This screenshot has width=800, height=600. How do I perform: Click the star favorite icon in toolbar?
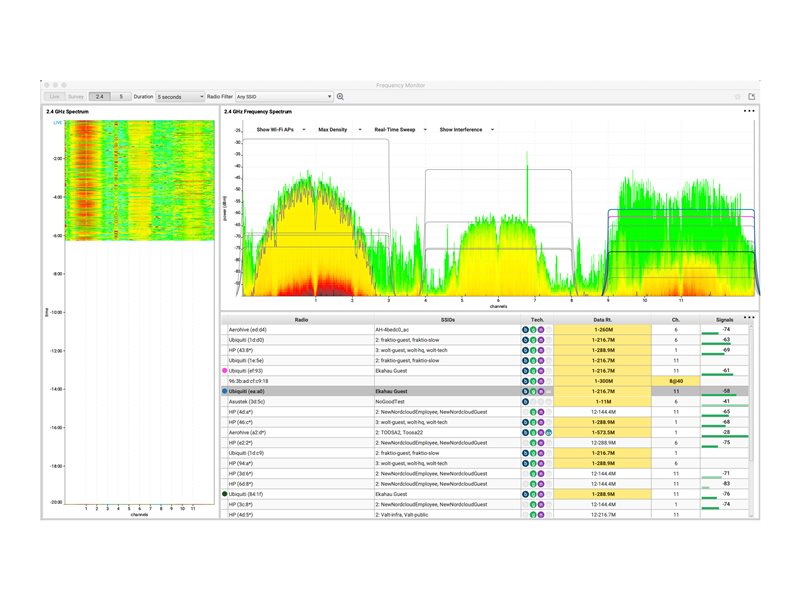737,97
